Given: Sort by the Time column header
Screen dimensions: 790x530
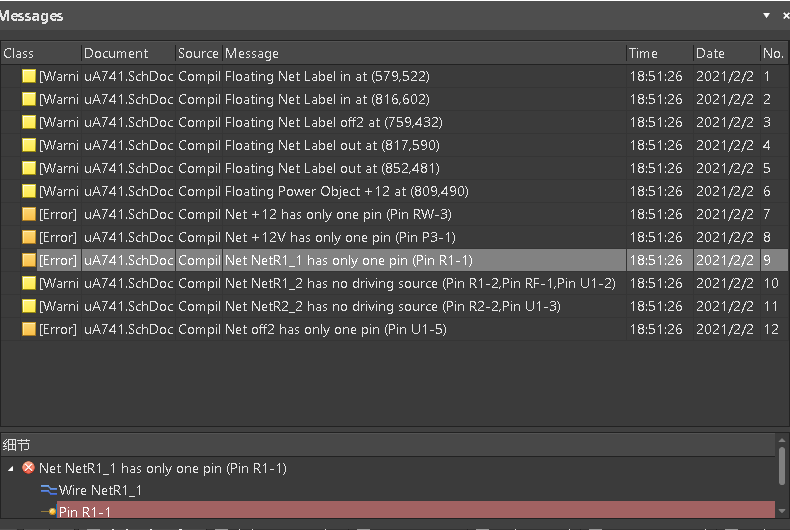Looking at the screenshot, I should (659, 53).
